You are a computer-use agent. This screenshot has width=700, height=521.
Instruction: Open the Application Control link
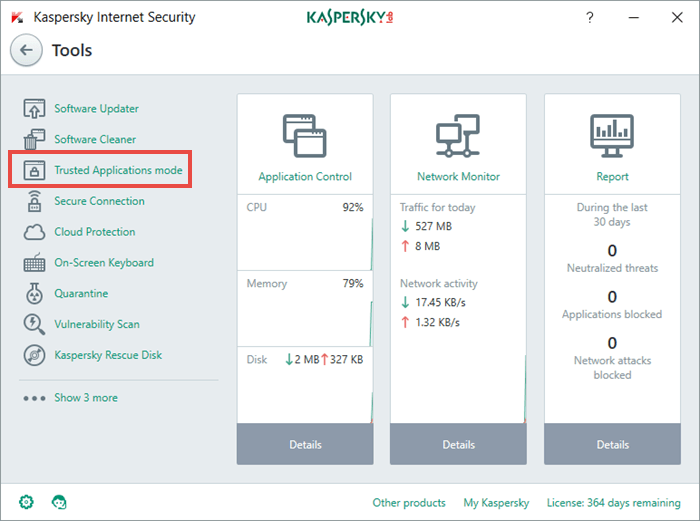tap(305, 176)
